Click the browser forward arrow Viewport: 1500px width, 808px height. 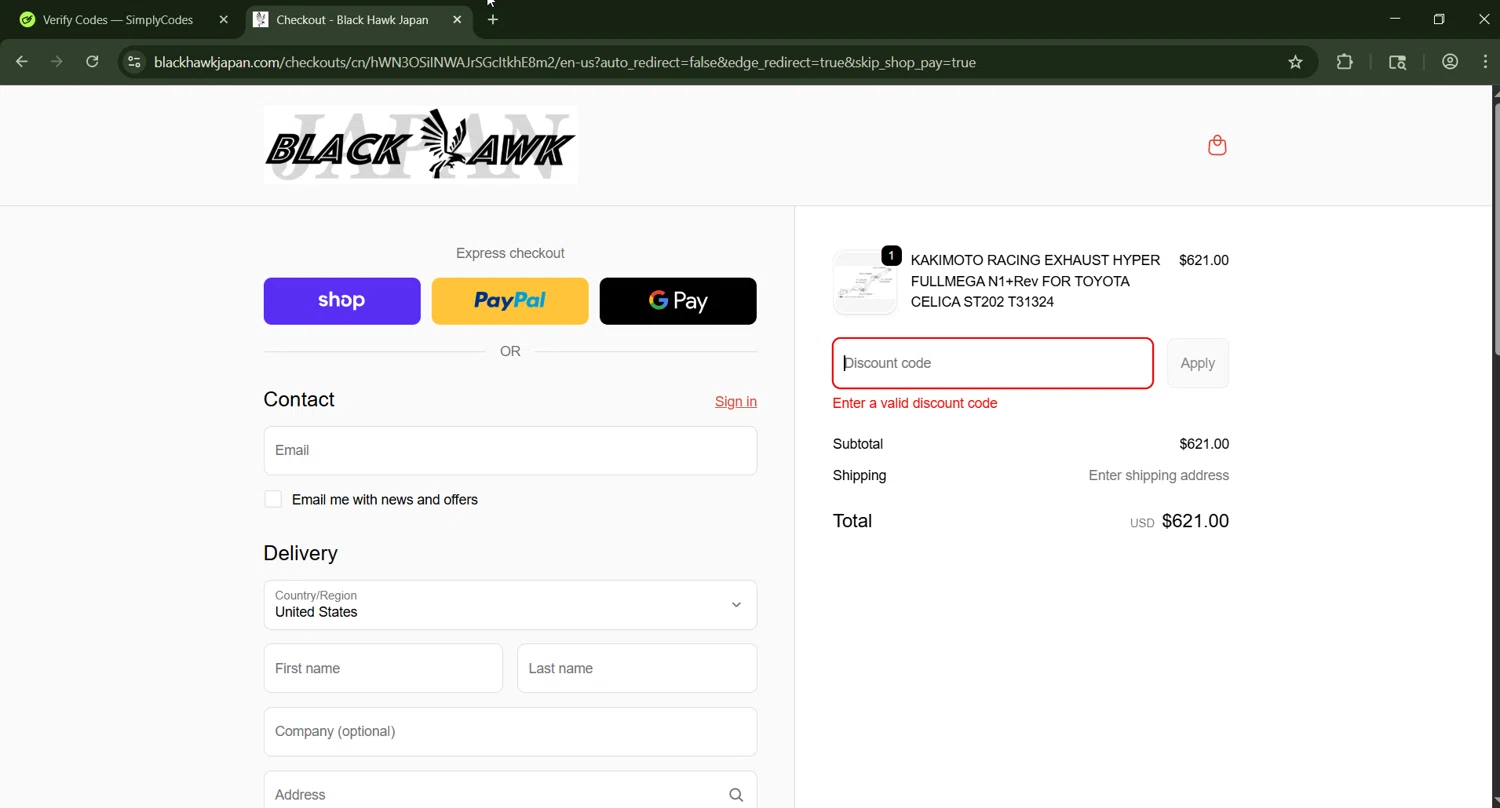pos(57,62)
